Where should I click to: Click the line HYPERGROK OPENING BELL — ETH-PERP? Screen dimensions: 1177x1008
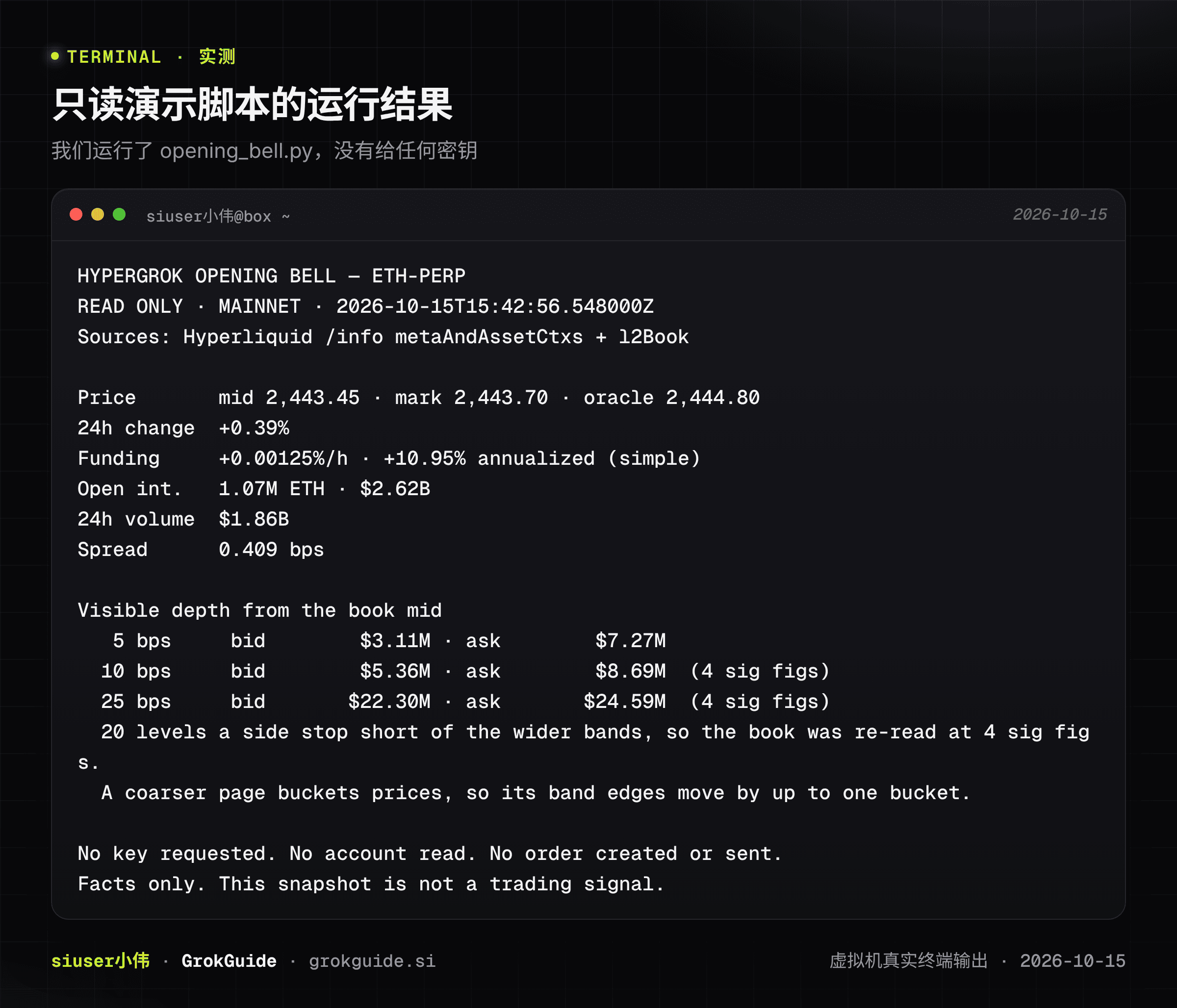[x=272, y=276]
